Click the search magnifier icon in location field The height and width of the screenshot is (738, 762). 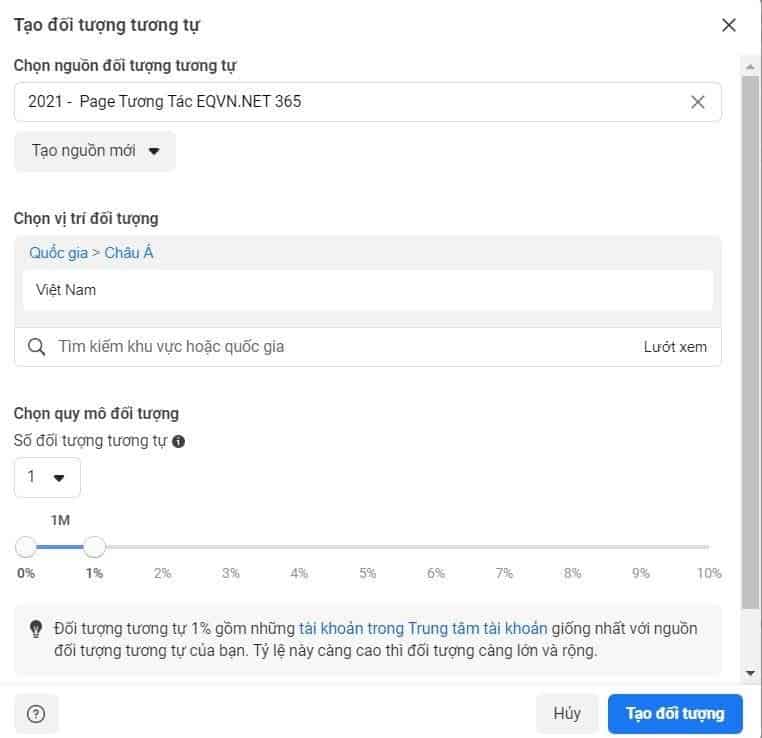(x=36, y=347)
